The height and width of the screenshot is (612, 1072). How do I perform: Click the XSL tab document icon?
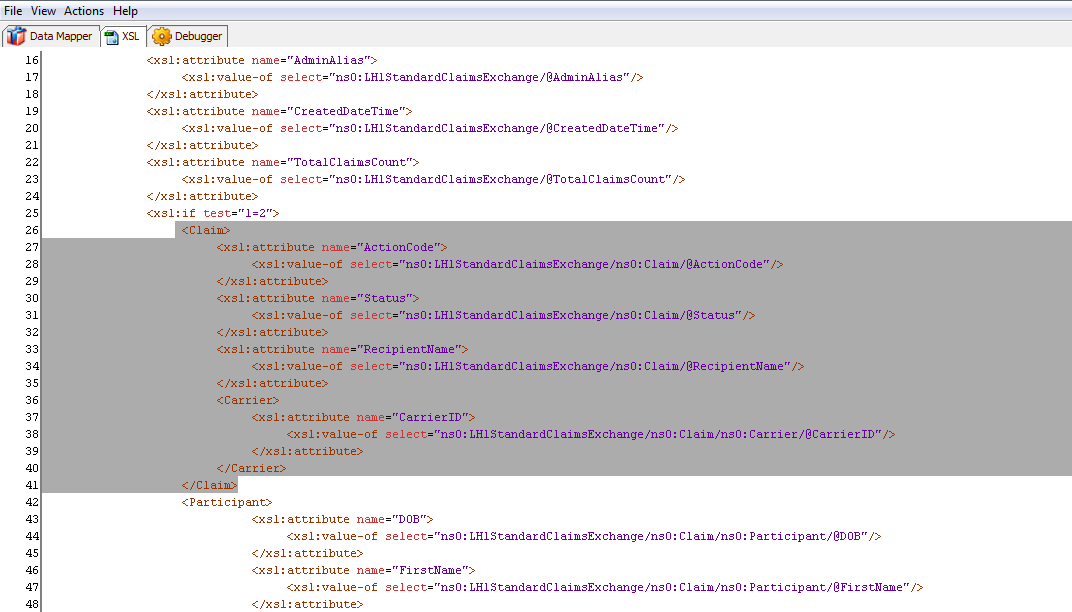pyautogui.click(x=111, y=37)
